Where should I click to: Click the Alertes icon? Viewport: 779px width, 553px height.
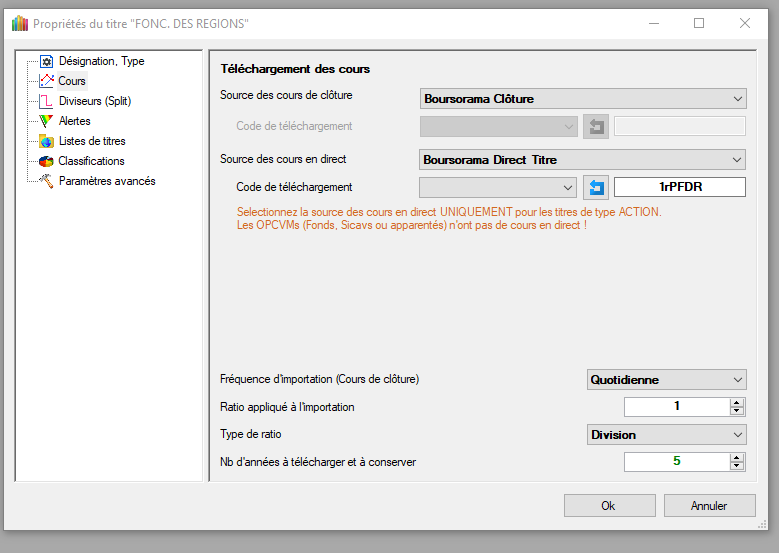point(46,121)
